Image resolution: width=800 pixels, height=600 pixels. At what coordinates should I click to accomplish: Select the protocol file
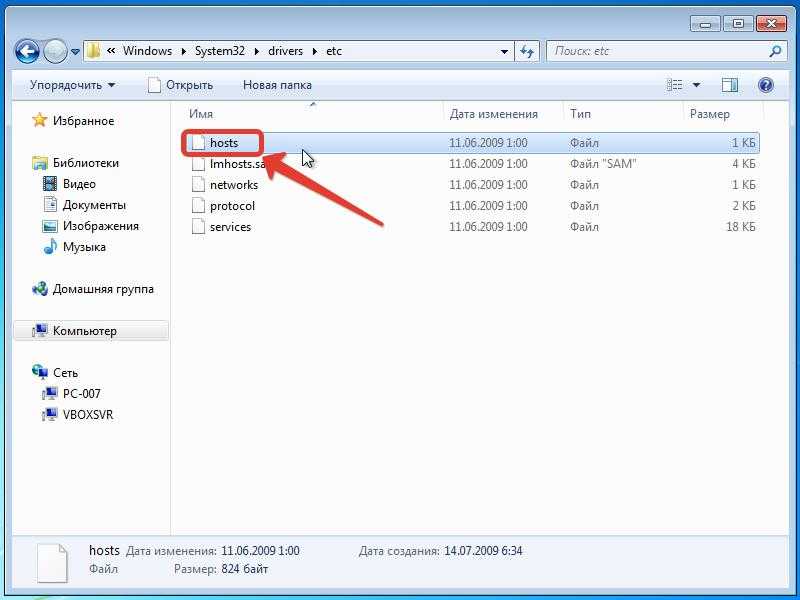pyautogui.click(x=232, y=206)
